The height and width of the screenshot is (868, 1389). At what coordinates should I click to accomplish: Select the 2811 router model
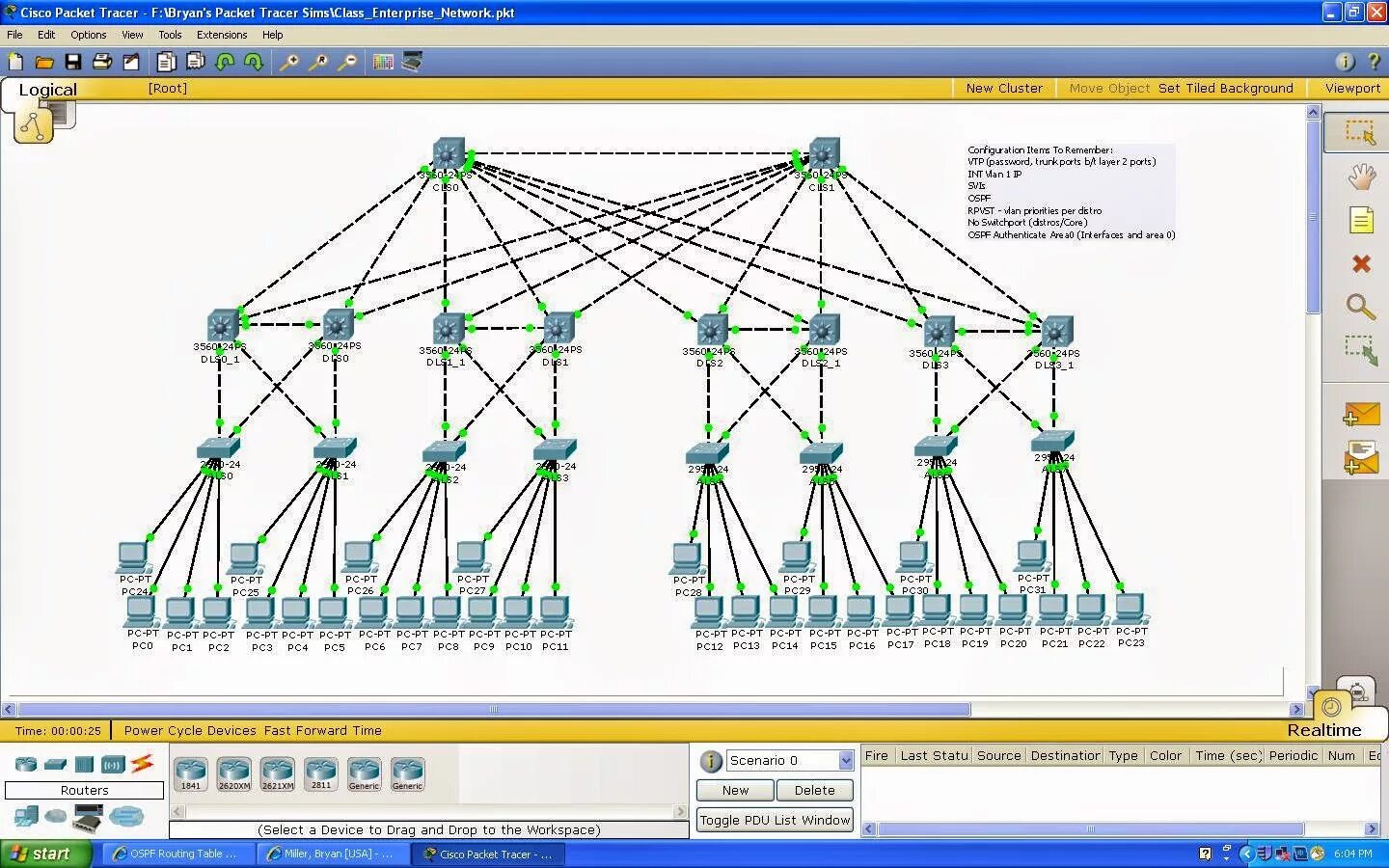(321, 772)
